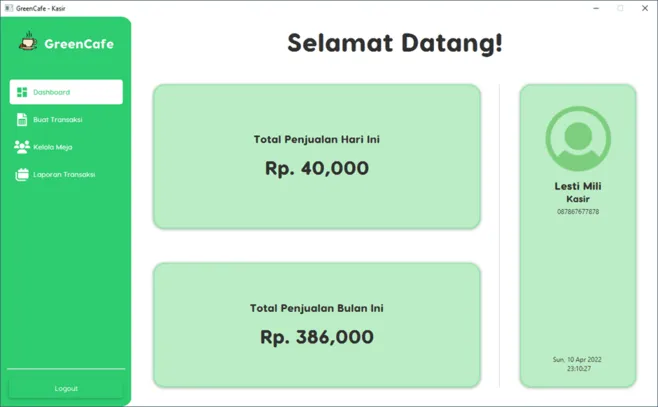The image size is (658, 407).
Task: Click the Lesti Mili user name
Action: [x=578, y=186]
